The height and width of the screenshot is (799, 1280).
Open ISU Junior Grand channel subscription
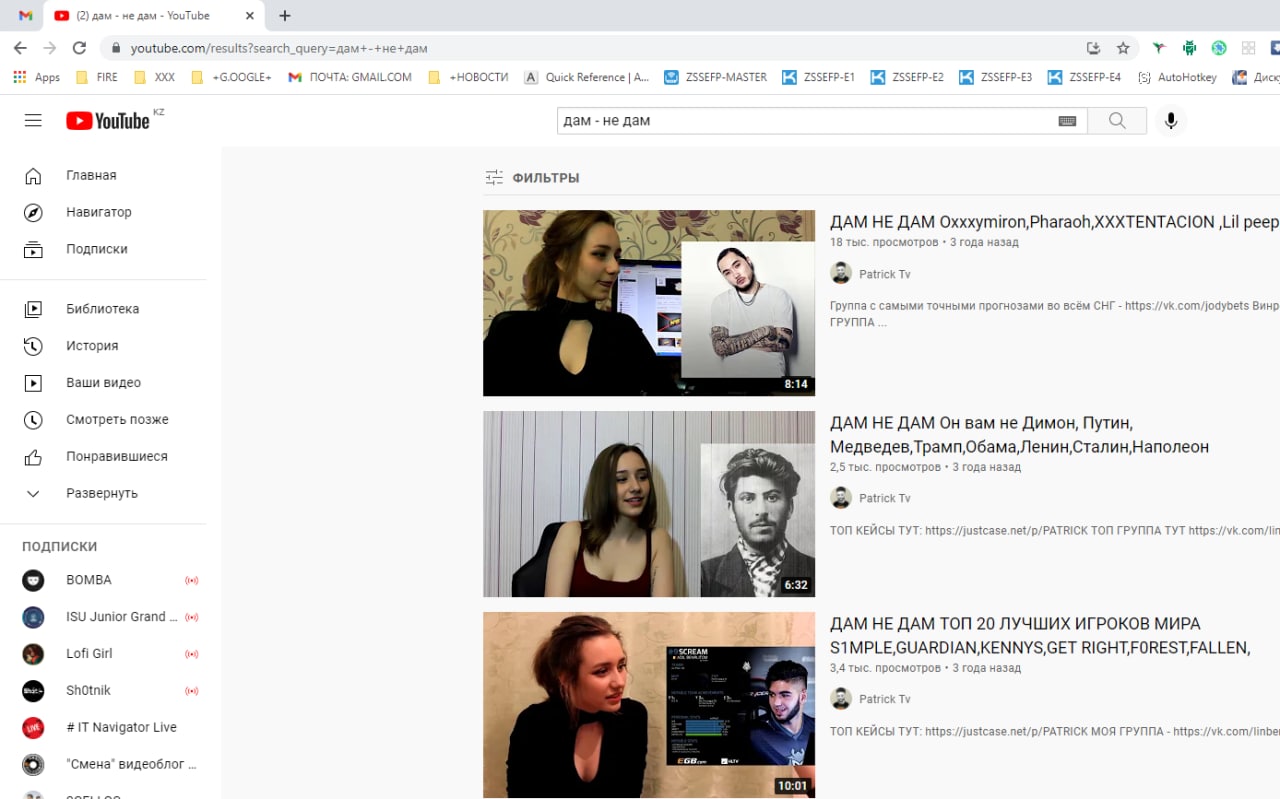[x=103, y=617]
